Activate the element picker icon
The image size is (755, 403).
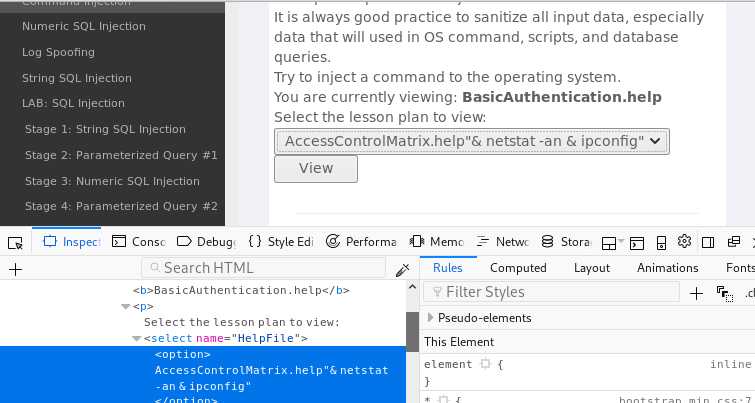(x=15, y=243)
